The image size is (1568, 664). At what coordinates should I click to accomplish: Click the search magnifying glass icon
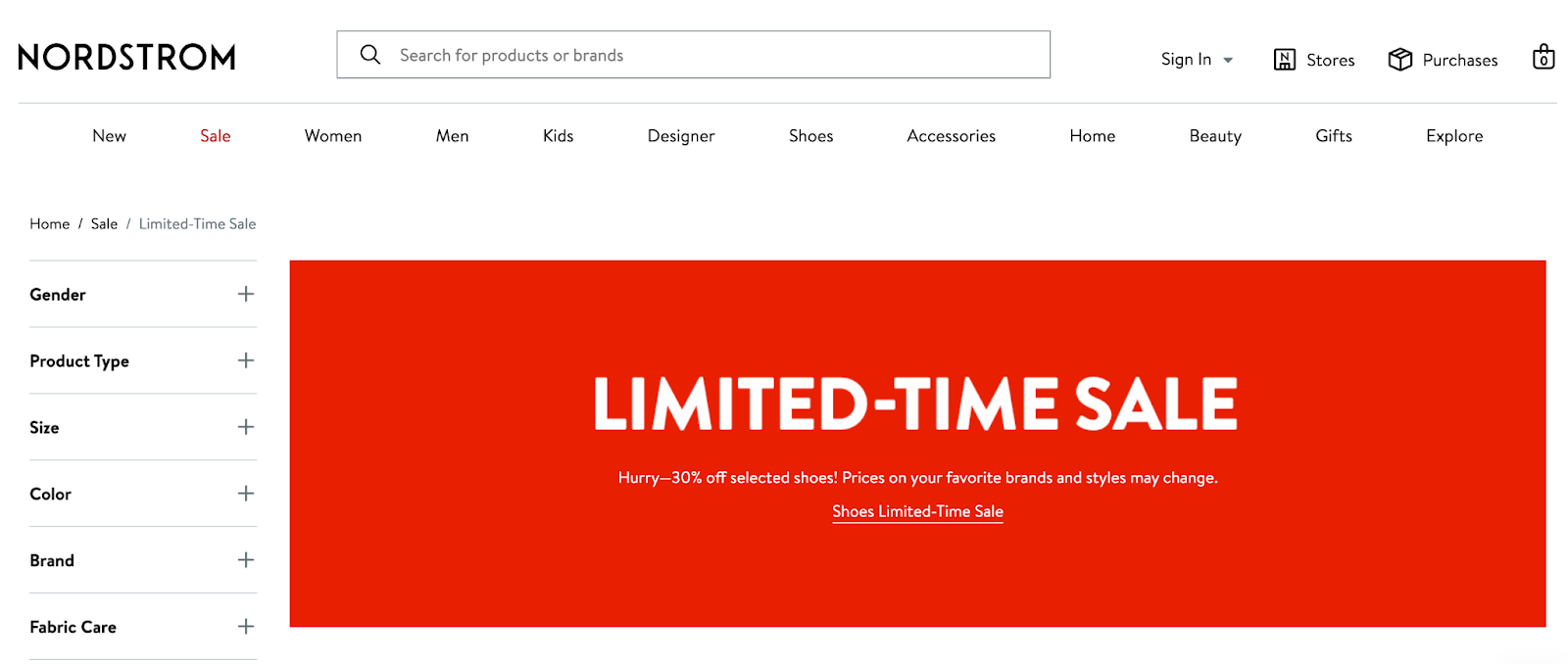point(369,55)
